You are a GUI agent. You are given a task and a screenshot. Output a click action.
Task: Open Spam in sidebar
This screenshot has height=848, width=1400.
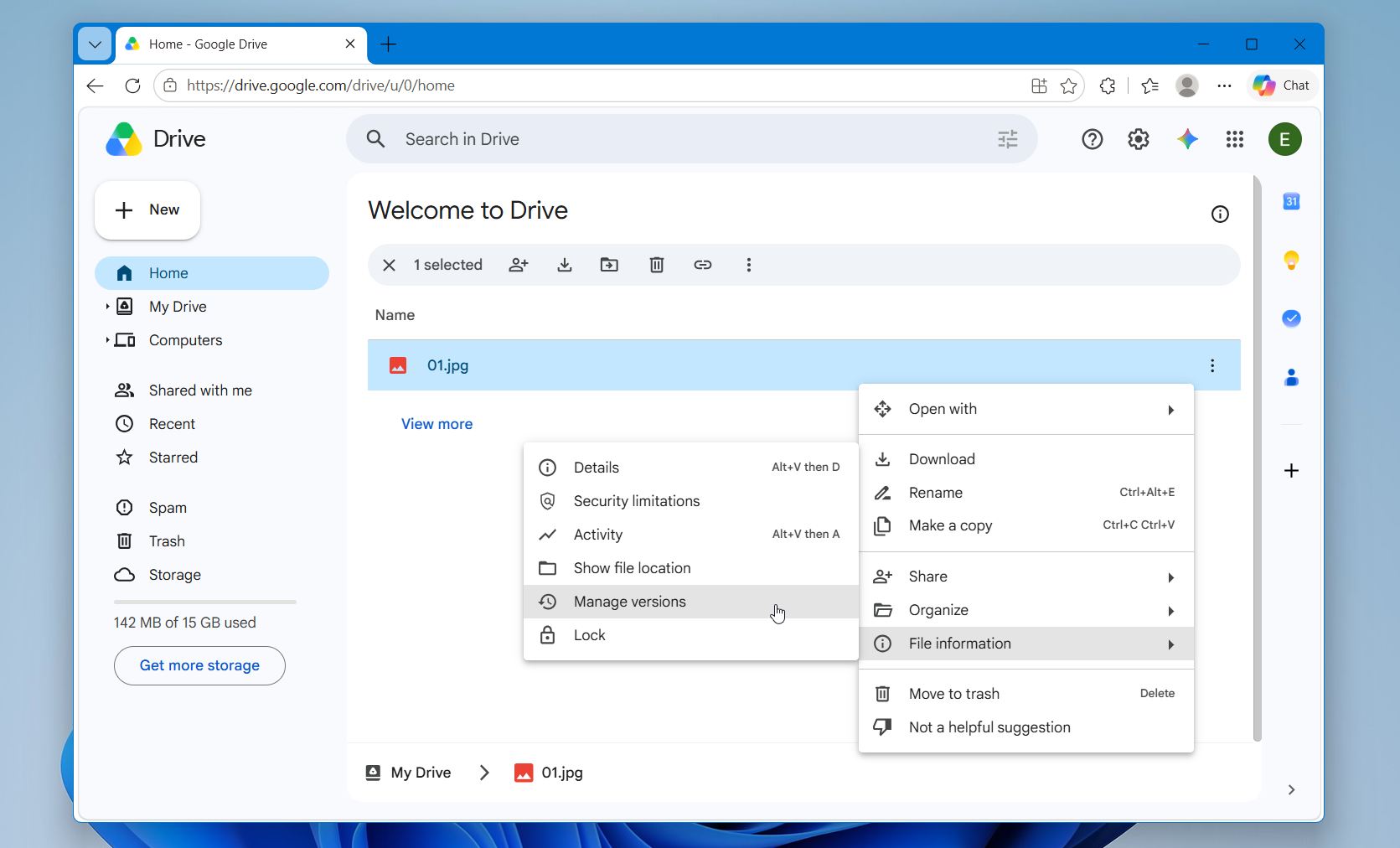pyautogui.click(x=212, y=508)
